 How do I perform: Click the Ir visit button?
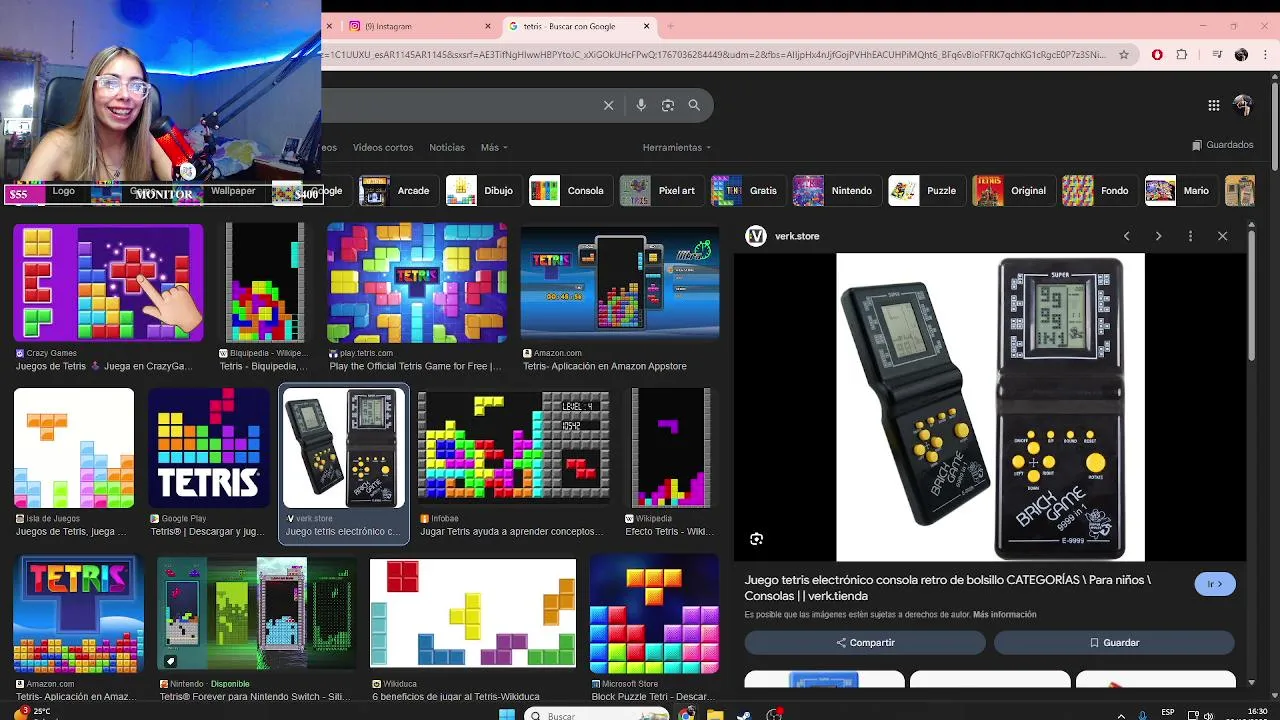1215,584
